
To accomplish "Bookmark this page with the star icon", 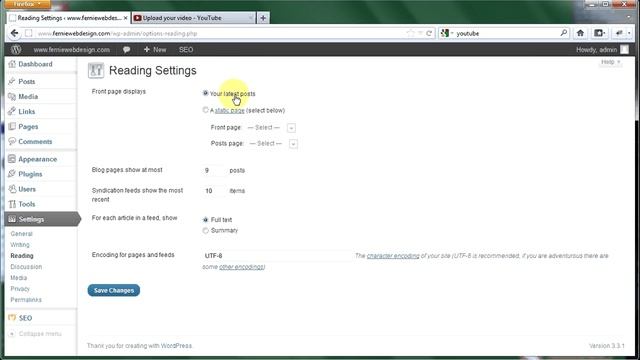I will (x=411, y=33).
